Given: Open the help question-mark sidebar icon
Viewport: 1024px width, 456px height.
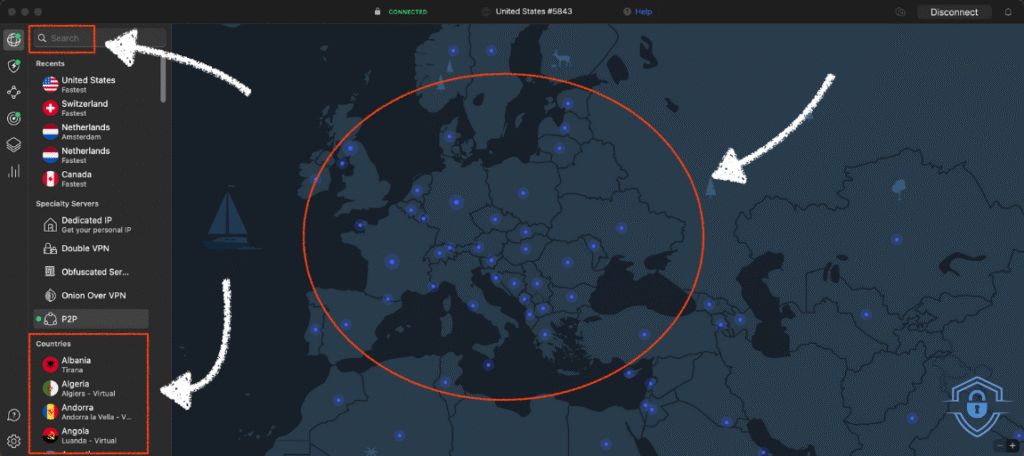Looking at the screenshot, I should point(14,415).
